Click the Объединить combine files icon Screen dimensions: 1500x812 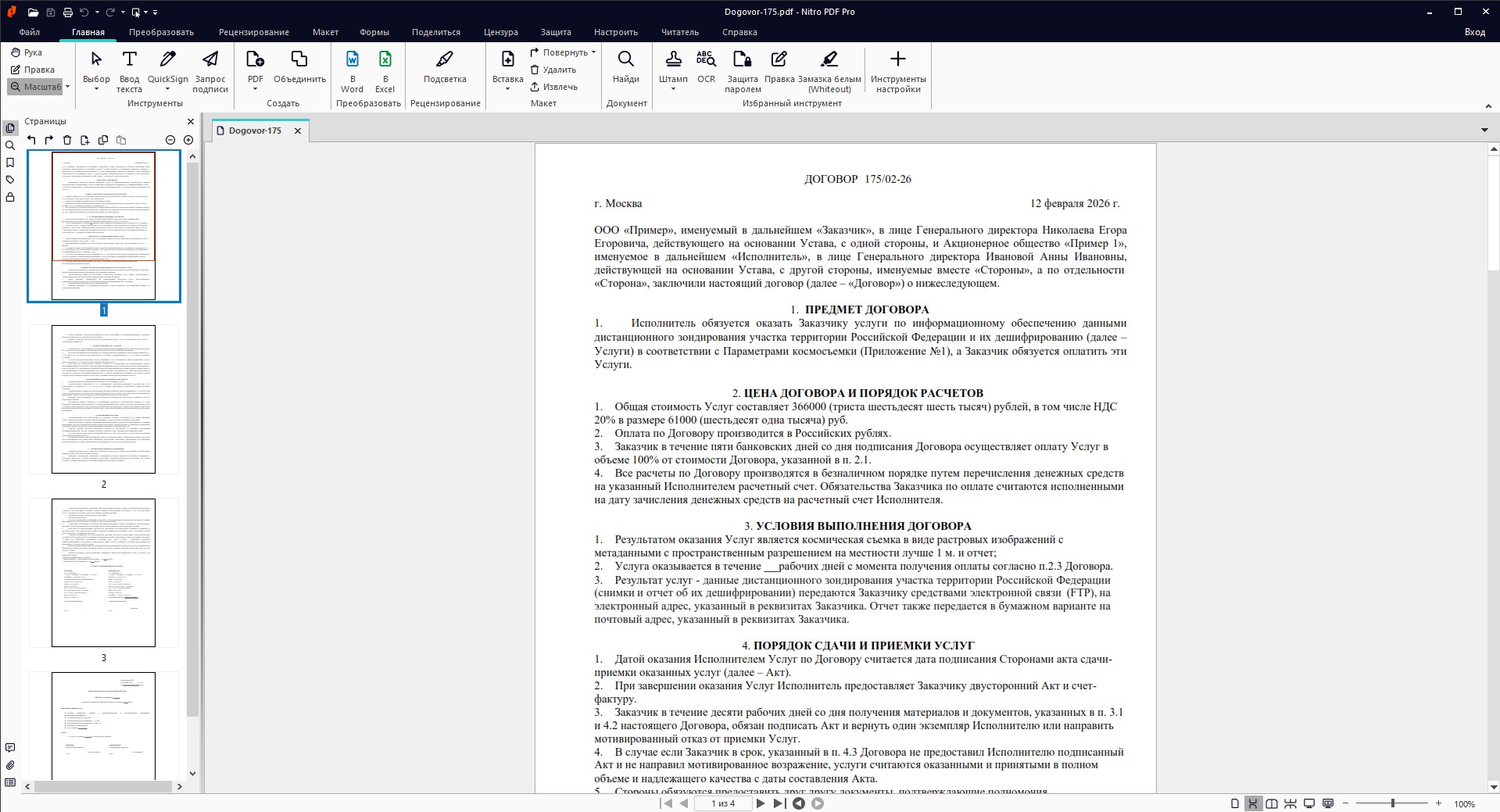coord(299,59)
